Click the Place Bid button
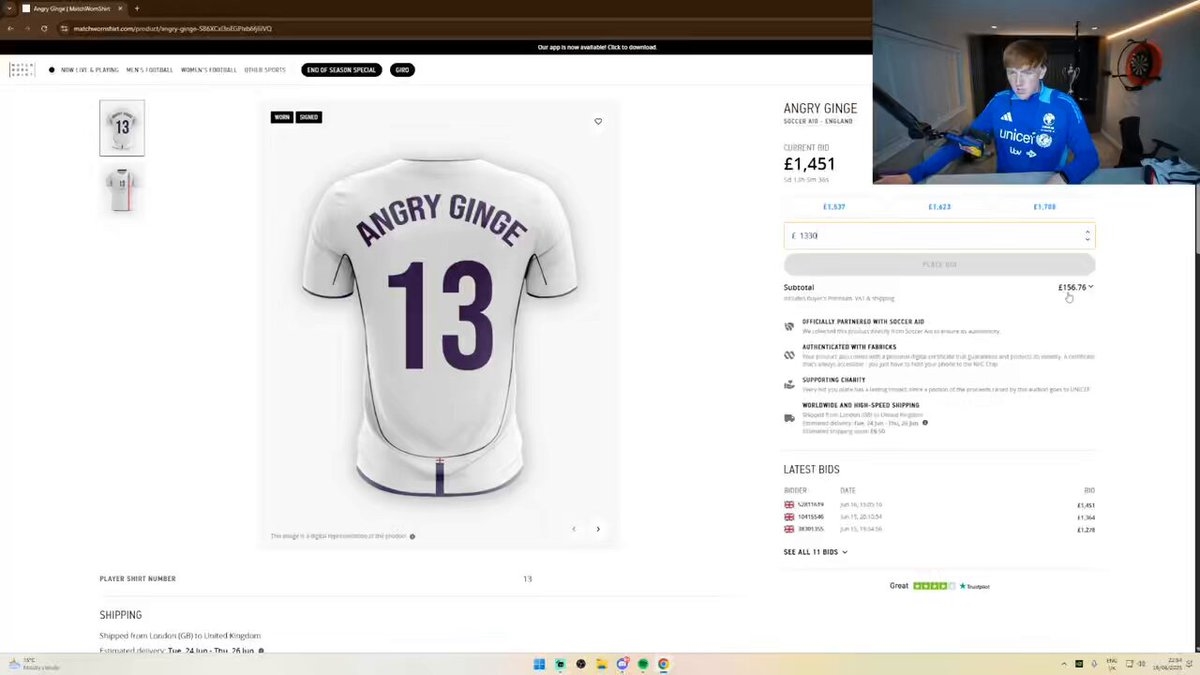This screenshot has height=675, width=1200. click(939, 264)
